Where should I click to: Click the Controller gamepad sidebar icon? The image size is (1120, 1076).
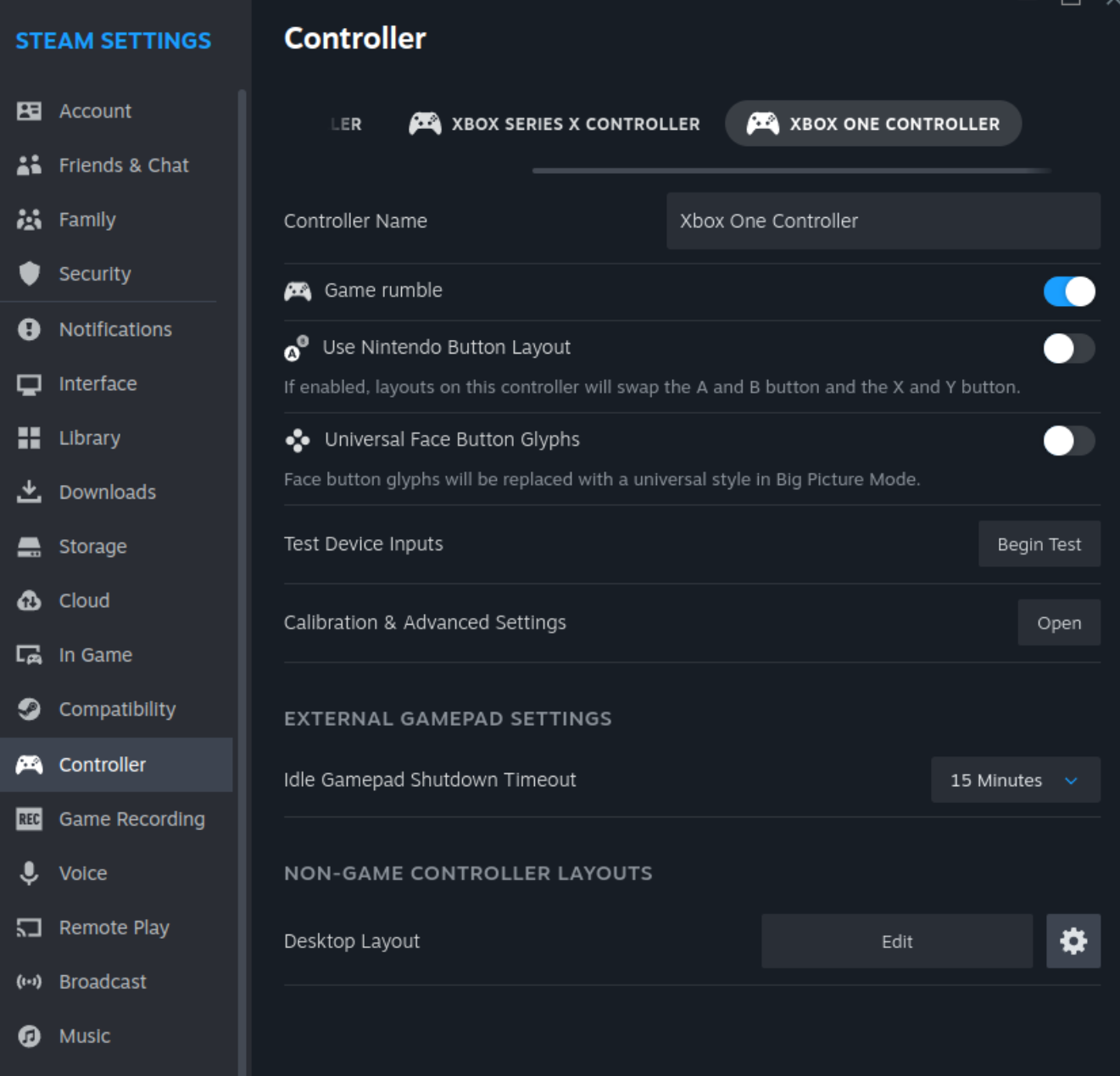click(29, 765)
